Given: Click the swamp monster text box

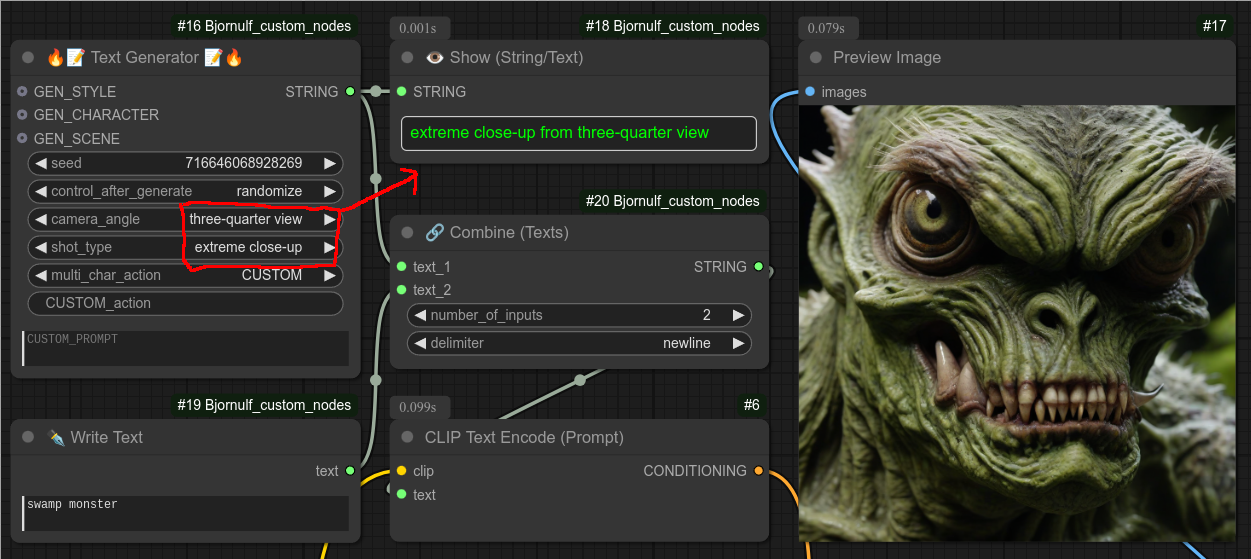Looking at the screenshot, I should point(185,513).
